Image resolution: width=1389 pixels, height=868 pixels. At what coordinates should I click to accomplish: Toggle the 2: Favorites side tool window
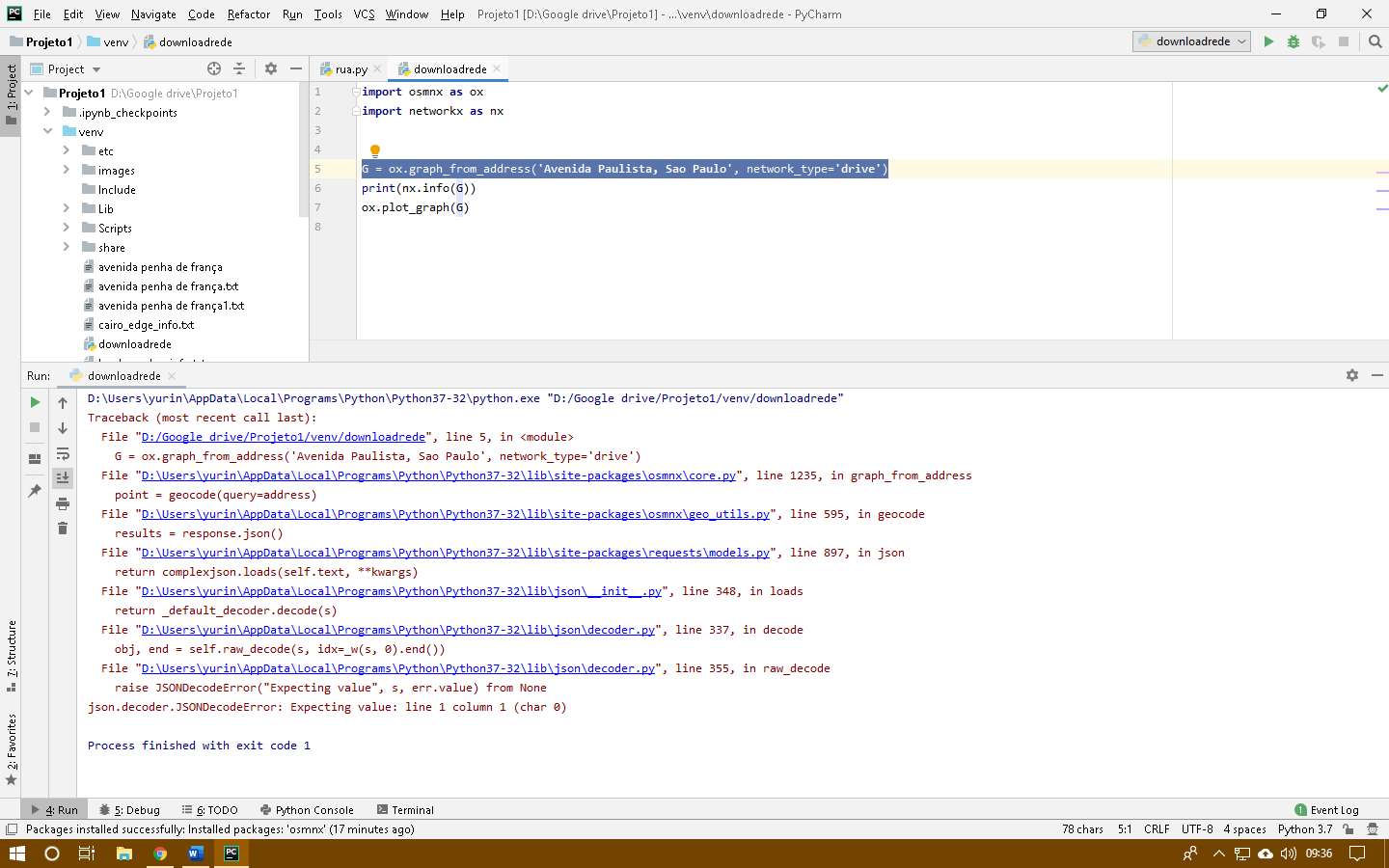pyautogui.click(x=11, y=749)
